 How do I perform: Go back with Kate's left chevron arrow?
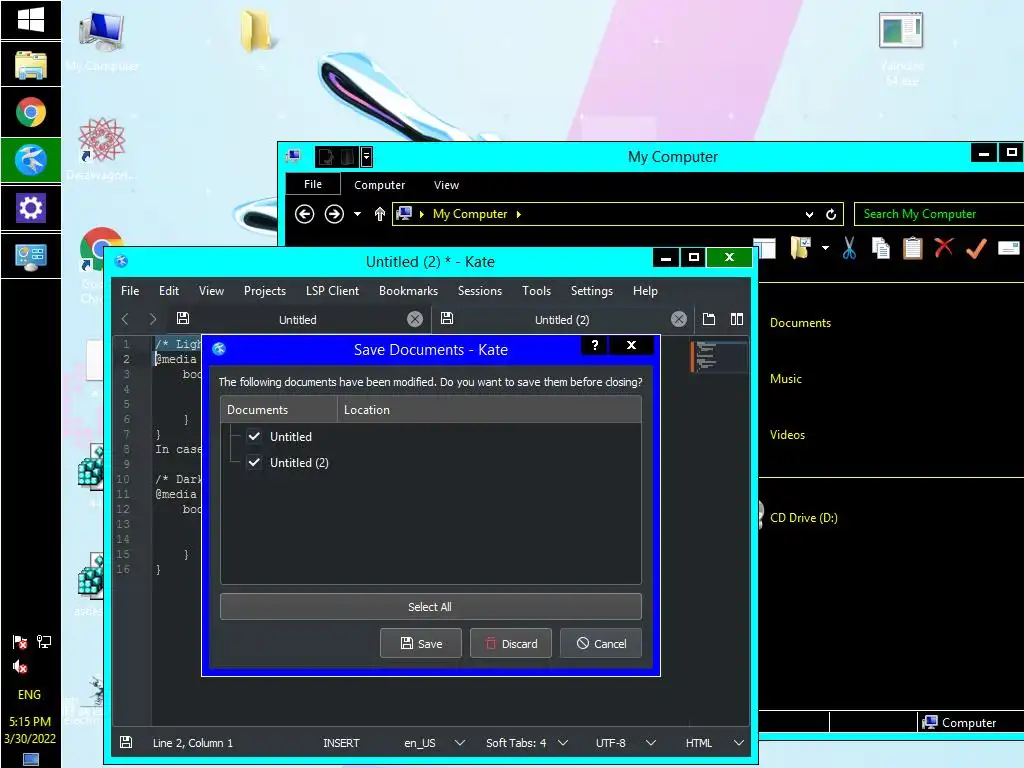(x=125, y=319)
